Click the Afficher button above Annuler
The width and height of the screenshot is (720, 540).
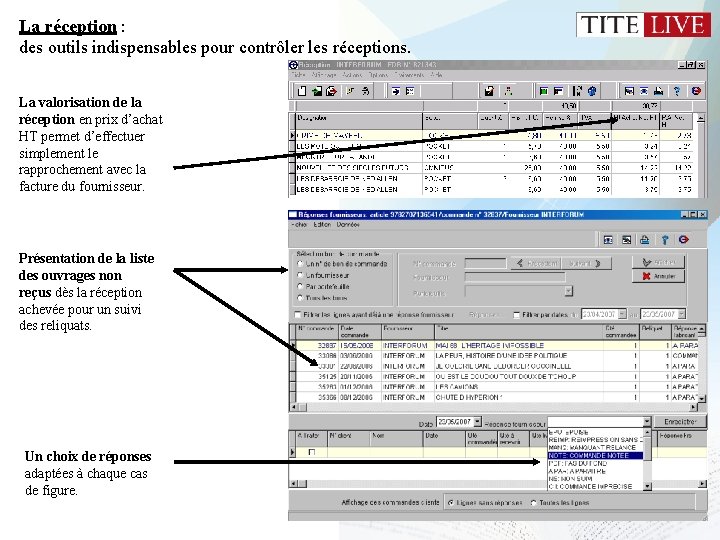tap(659, 262)
